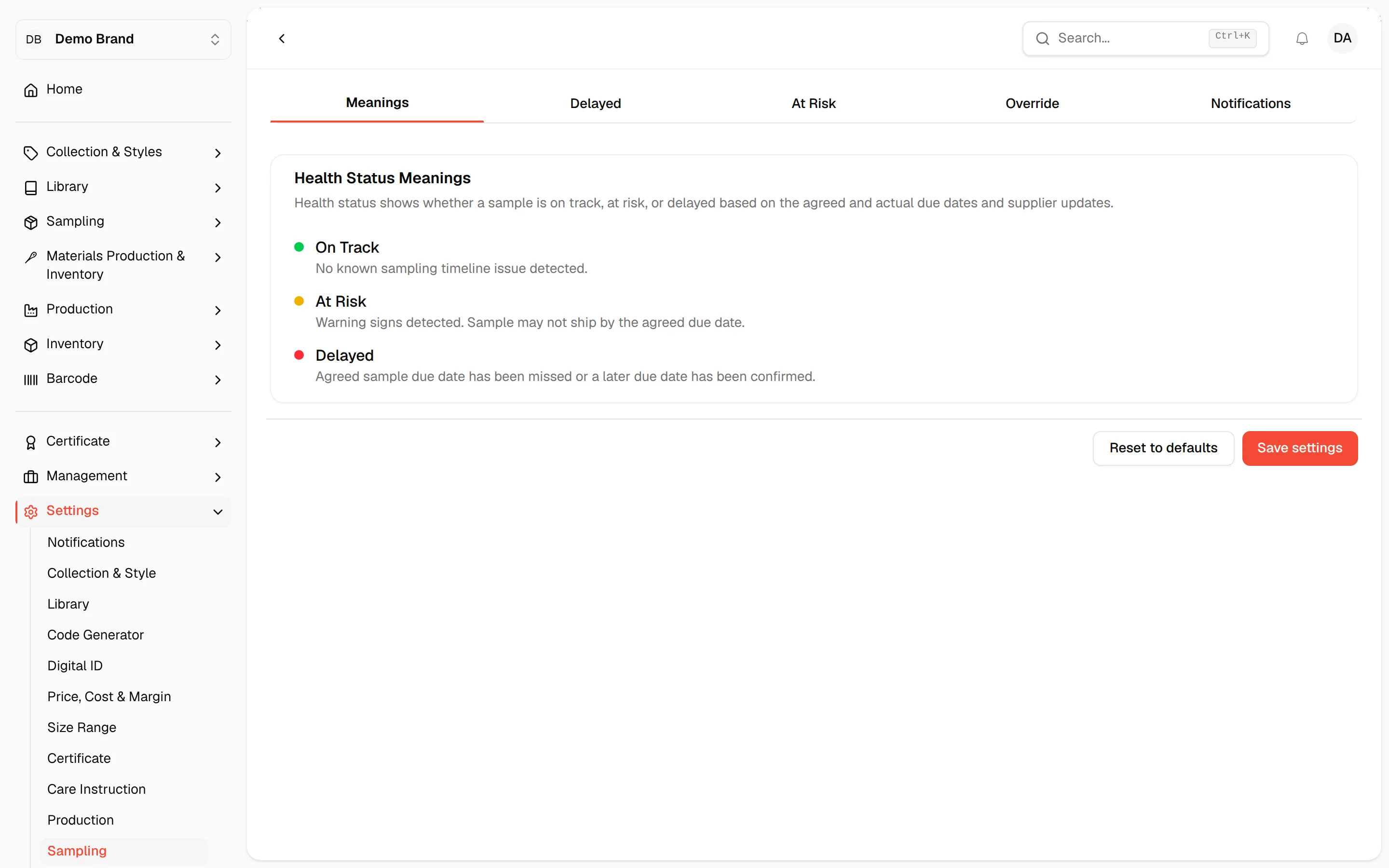1389x868 pixels.
Task: Open Certificate under Settings
Action: pyautogui.click(x=79, y=758)
